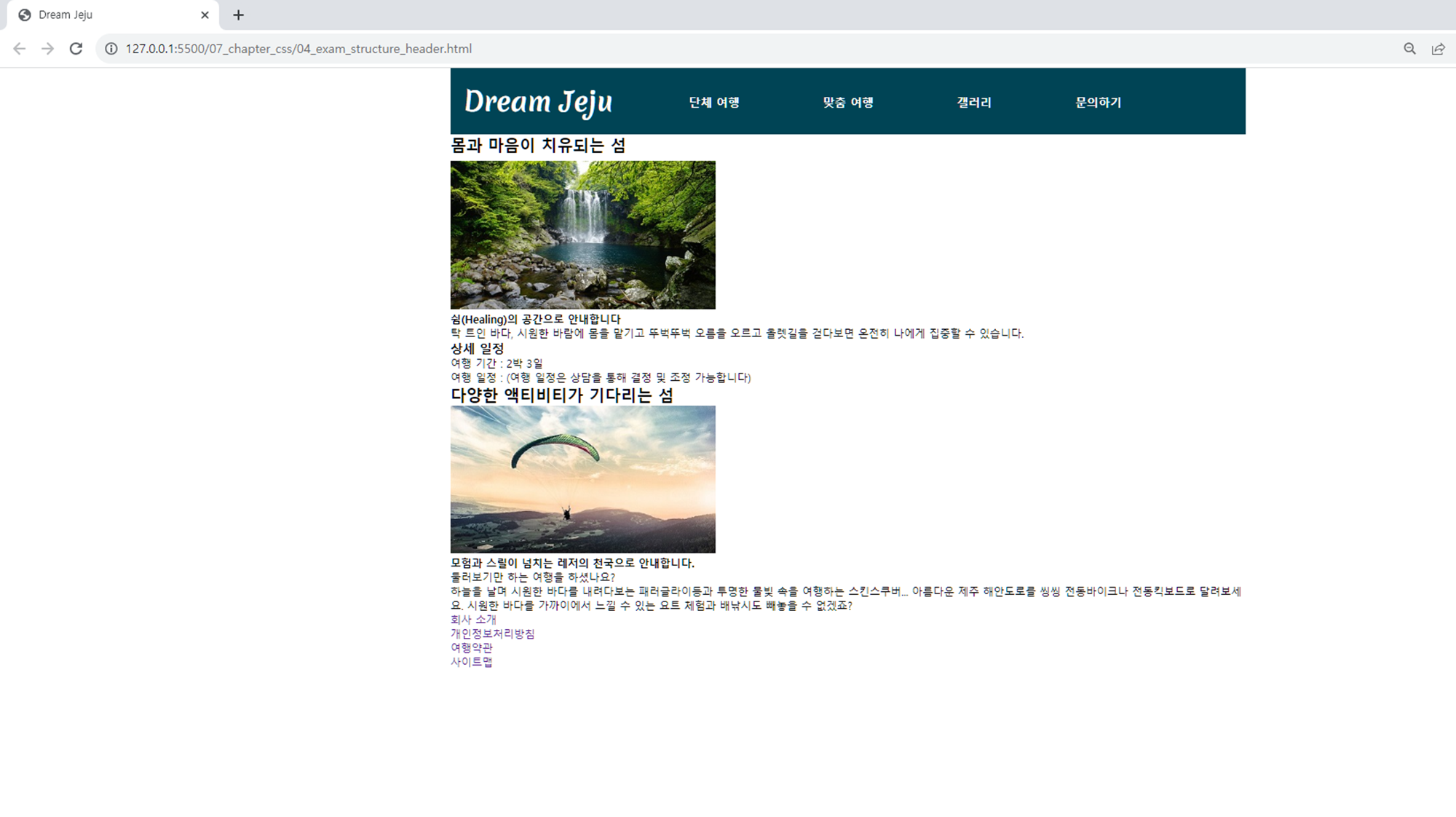This screenshot has height=817, width=1456.
Task: Open the 회사 소개 footer link
Action: pyautogui.click(x=473, y=620)
